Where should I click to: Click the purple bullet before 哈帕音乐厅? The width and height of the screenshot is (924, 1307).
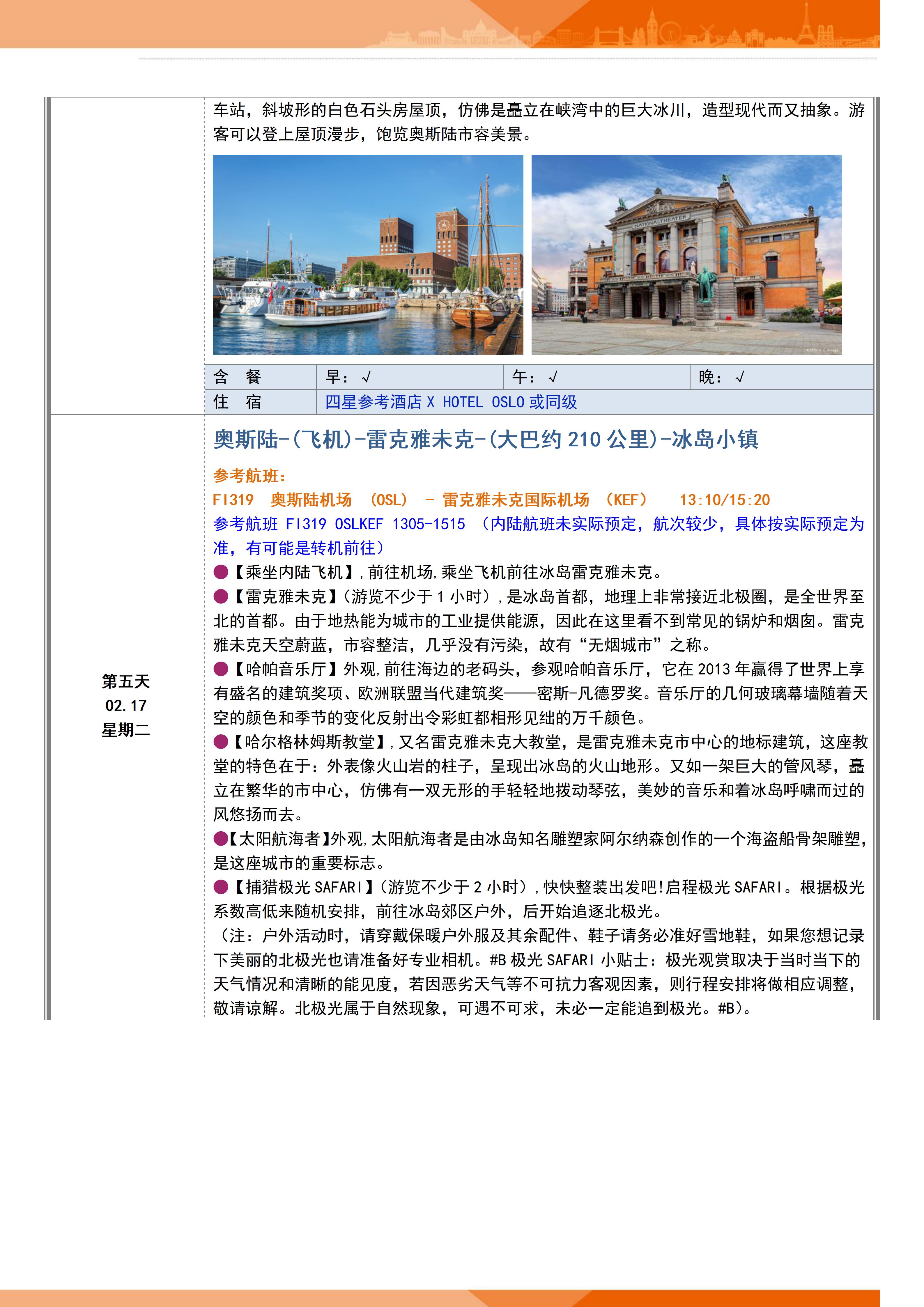point(221,670)
